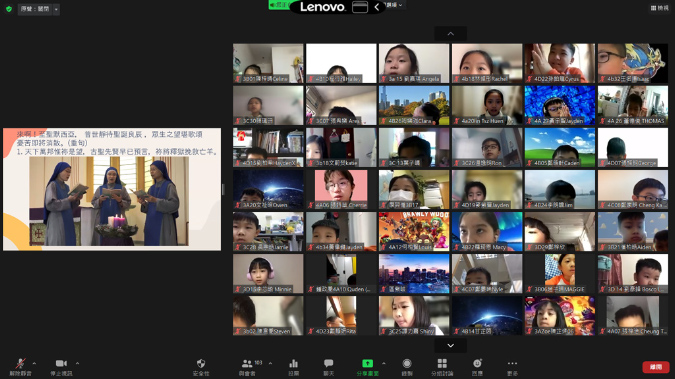Expand audio options arrow beside microphone
The height and width of the screenshot is (379, 675).
coord(34,363)
